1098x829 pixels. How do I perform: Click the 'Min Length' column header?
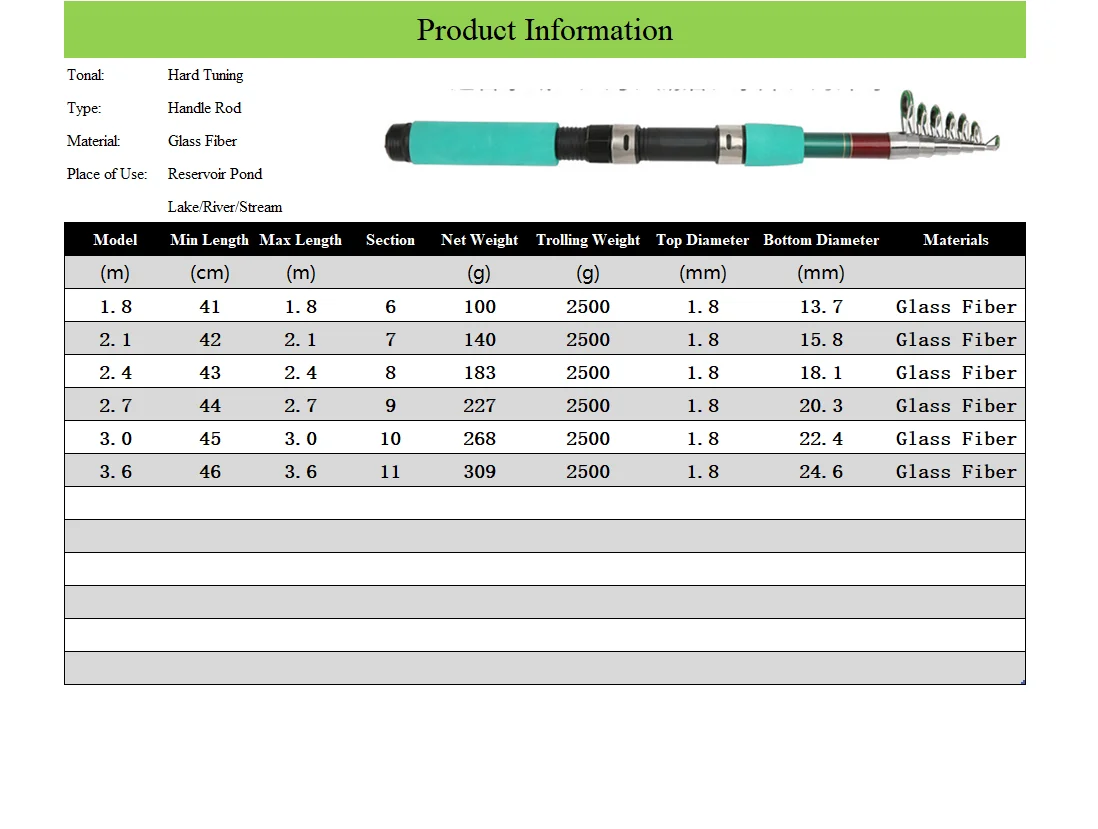pos(209,239)
